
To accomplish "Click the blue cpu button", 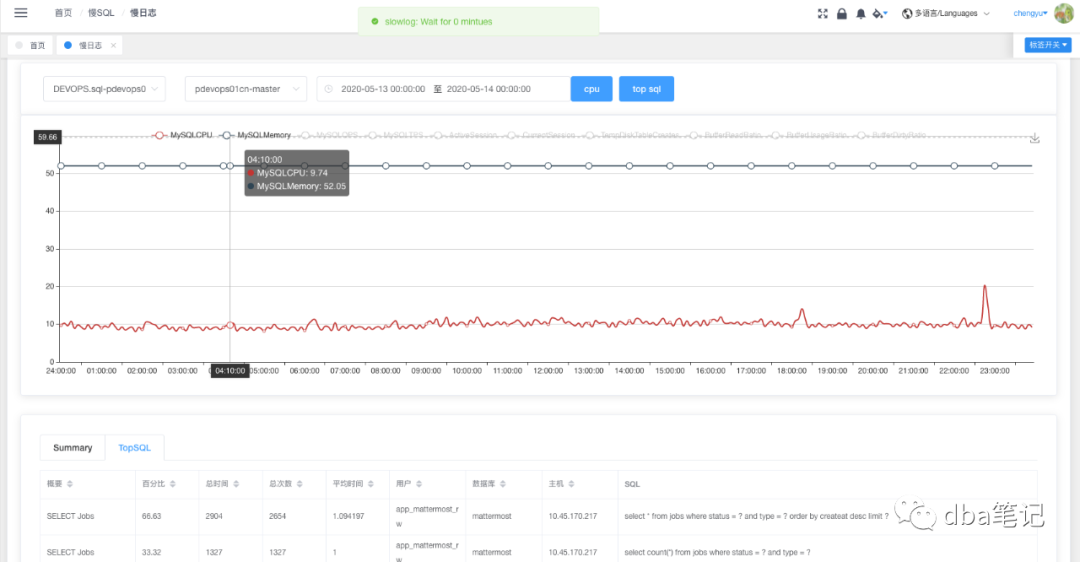I will click(x=591, y=89).
